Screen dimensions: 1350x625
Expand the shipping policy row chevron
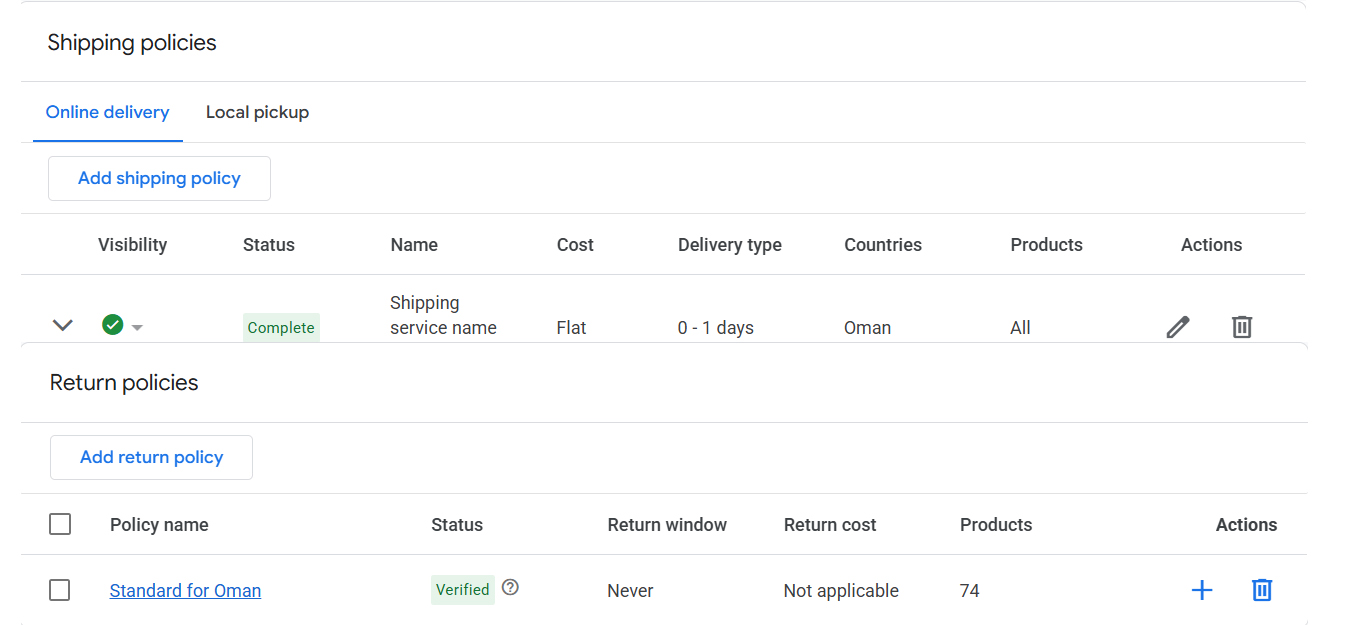63,325
